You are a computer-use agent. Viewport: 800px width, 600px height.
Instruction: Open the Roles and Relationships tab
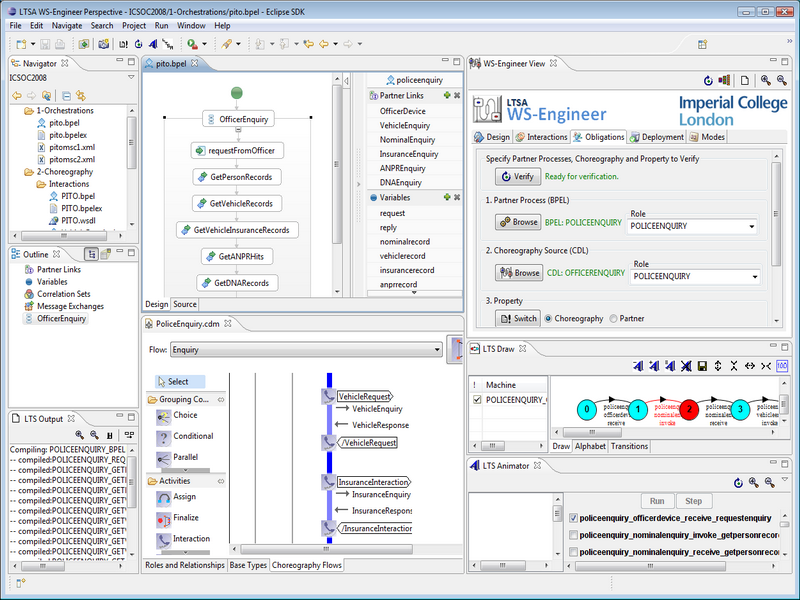(x=184, y=565)
